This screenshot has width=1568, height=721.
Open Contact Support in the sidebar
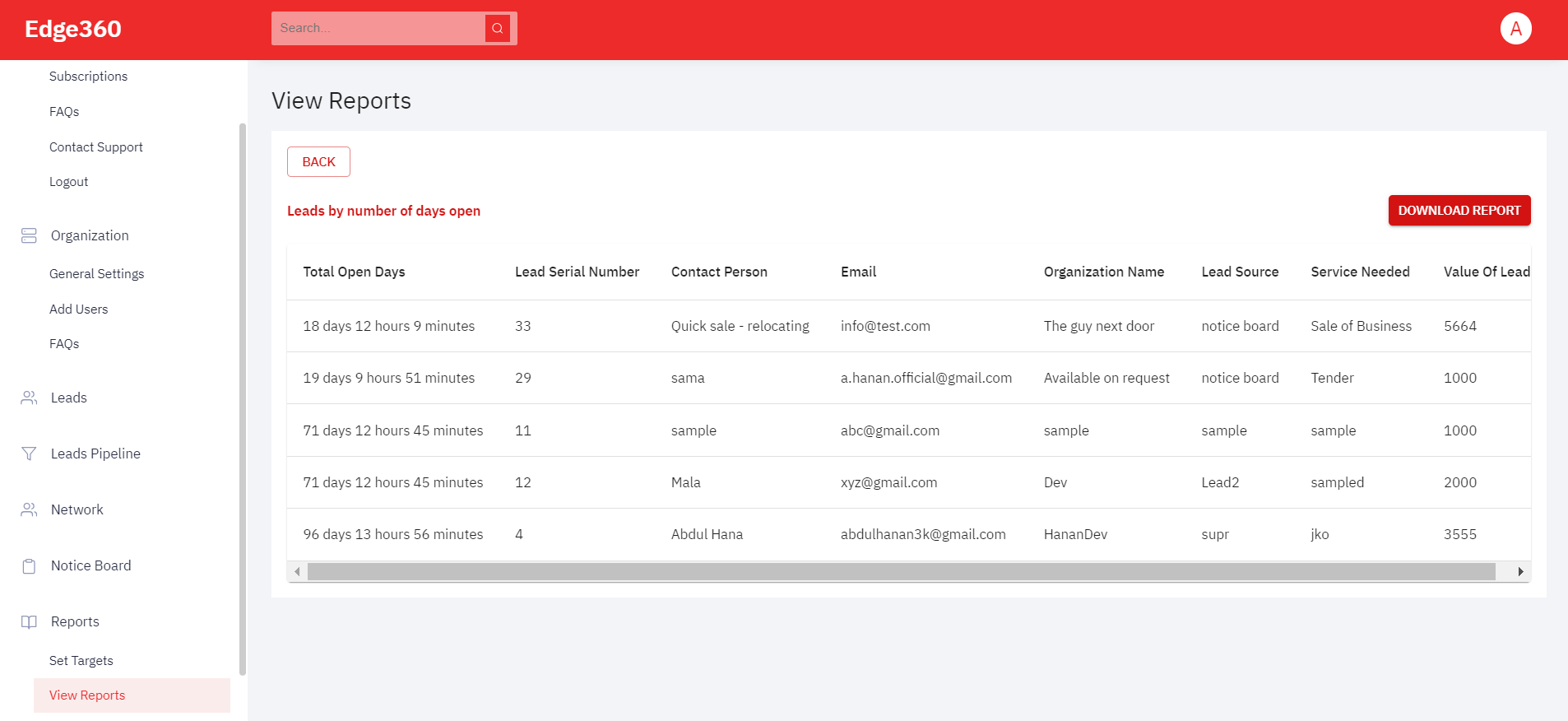96,147
